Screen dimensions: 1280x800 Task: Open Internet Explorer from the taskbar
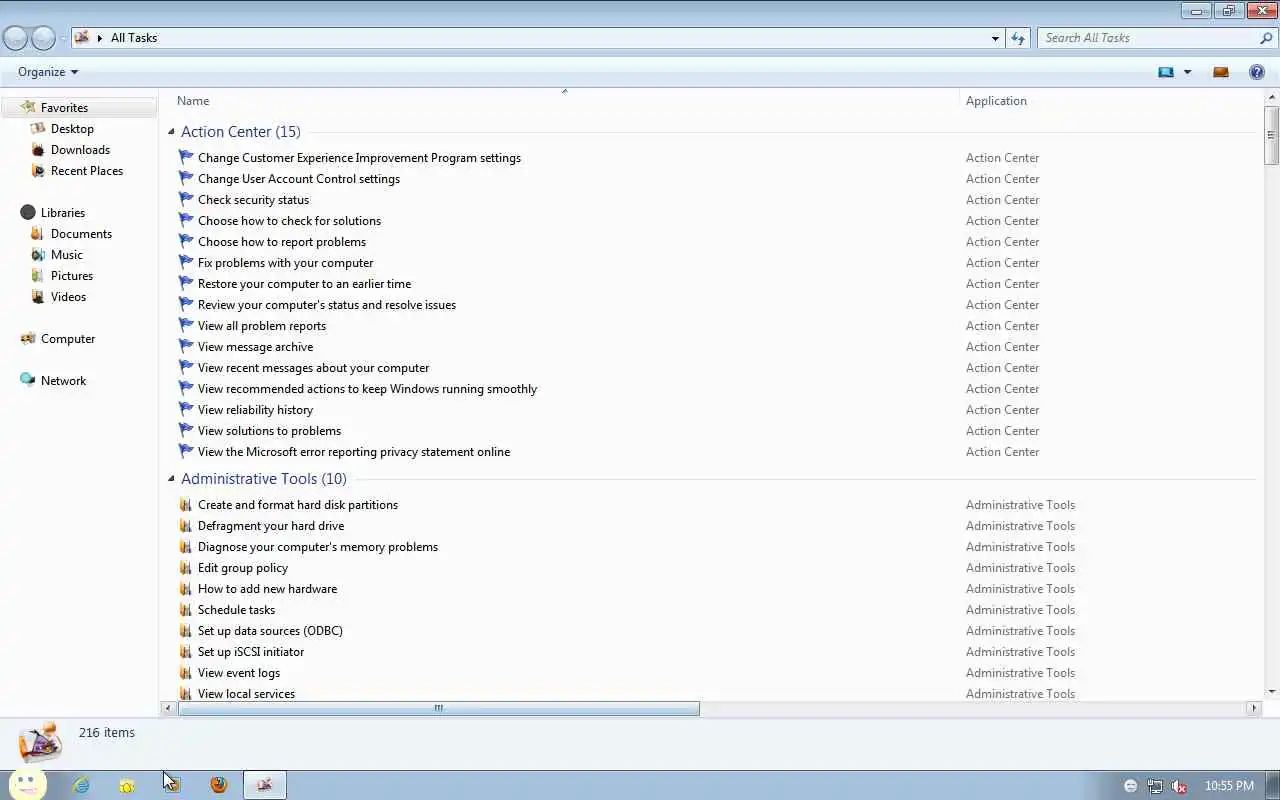click(x=81, y=785)
